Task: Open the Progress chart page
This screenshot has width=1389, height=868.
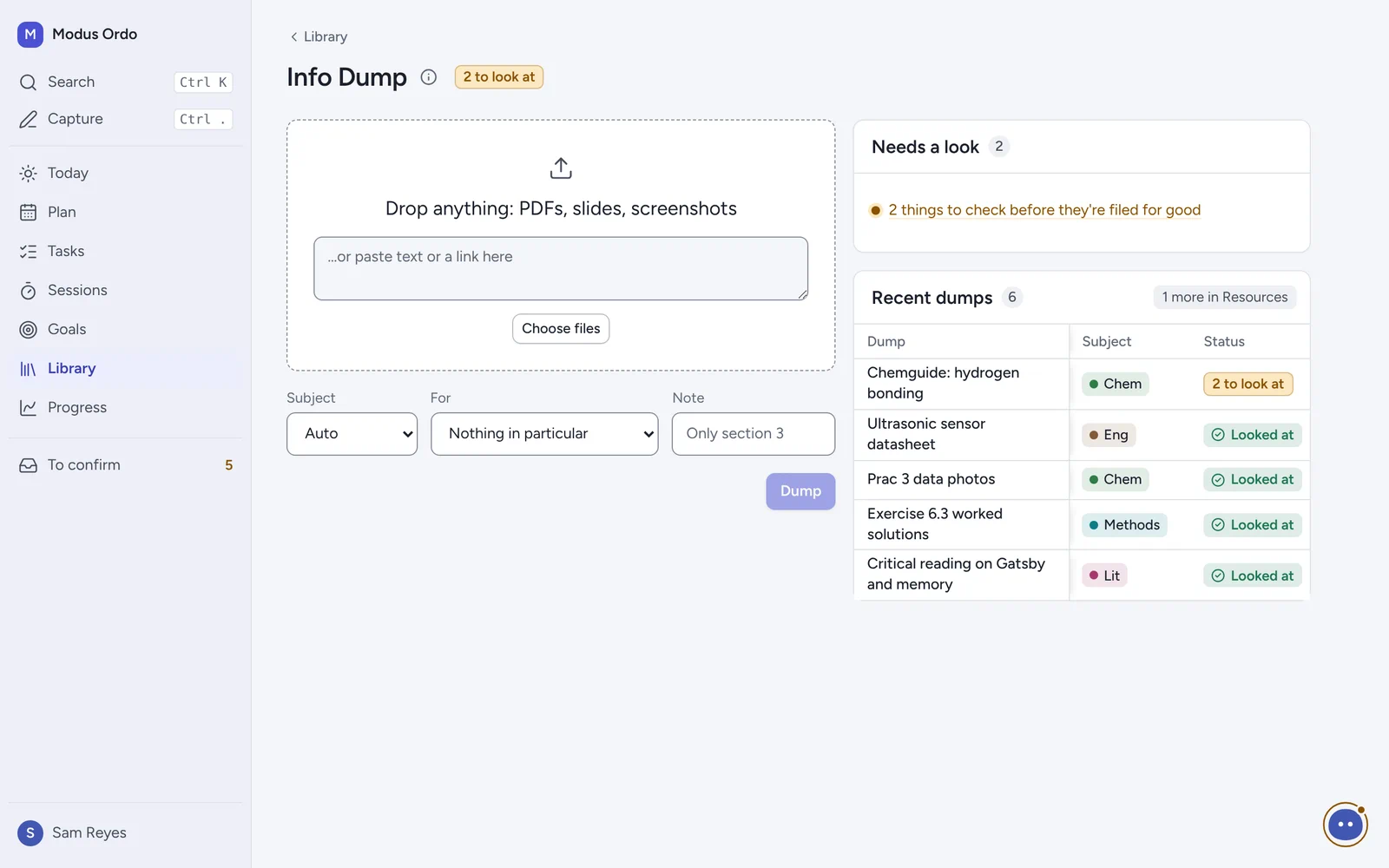Action: 126,407
